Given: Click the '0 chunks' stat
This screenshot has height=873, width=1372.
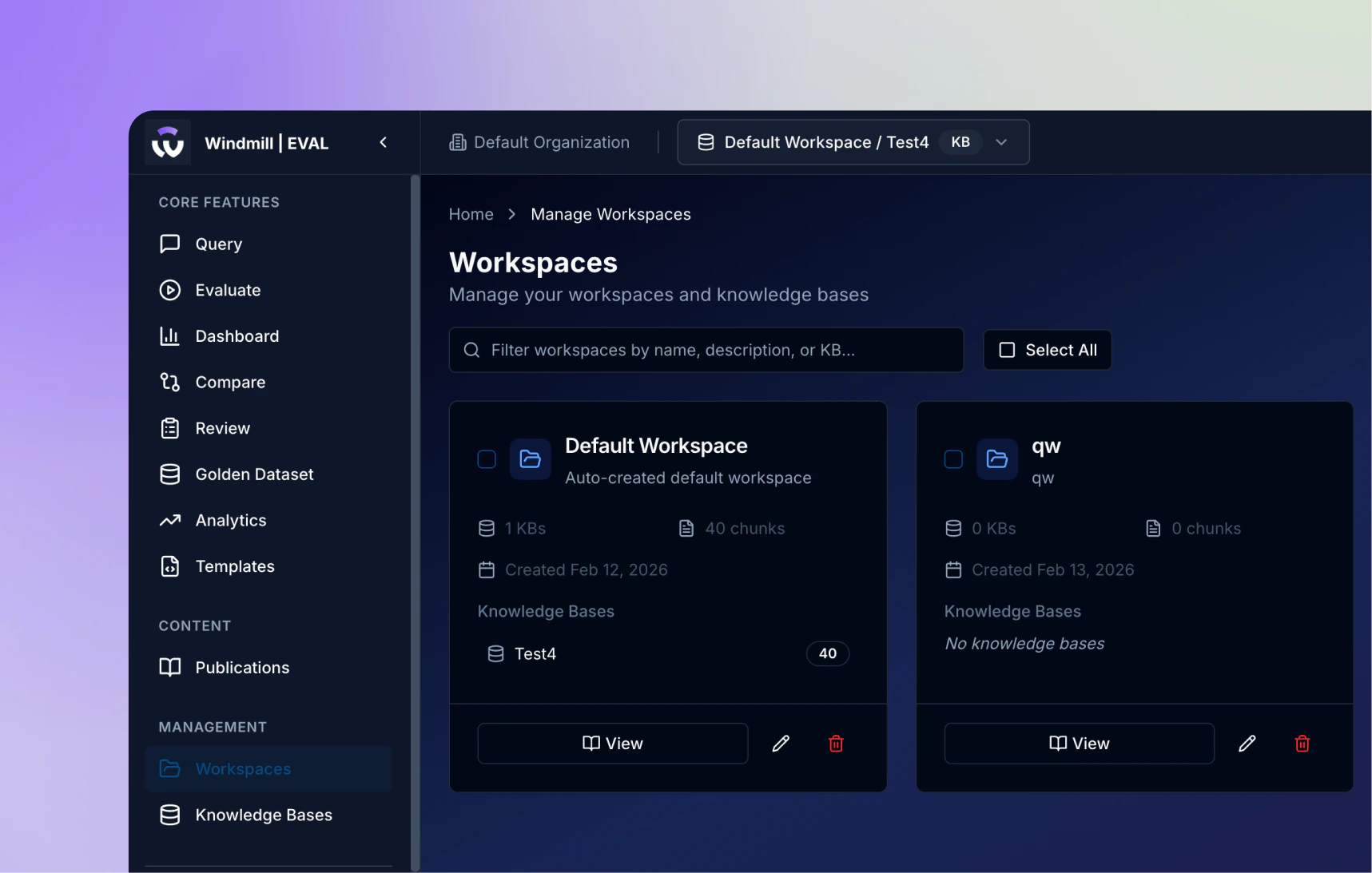Looking at the screenshot, I should click(1193, 529).
